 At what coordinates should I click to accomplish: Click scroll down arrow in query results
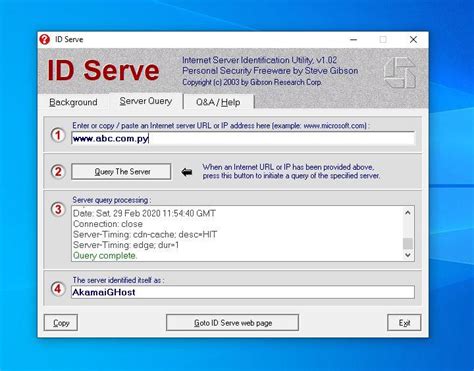(x=408, y=255)
